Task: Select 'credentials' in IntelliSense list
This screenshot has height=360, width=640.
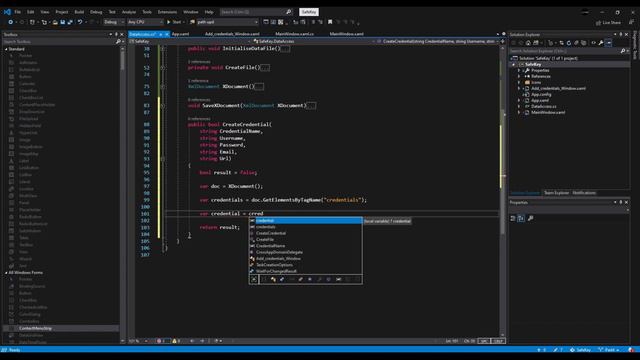Action: 305,227
